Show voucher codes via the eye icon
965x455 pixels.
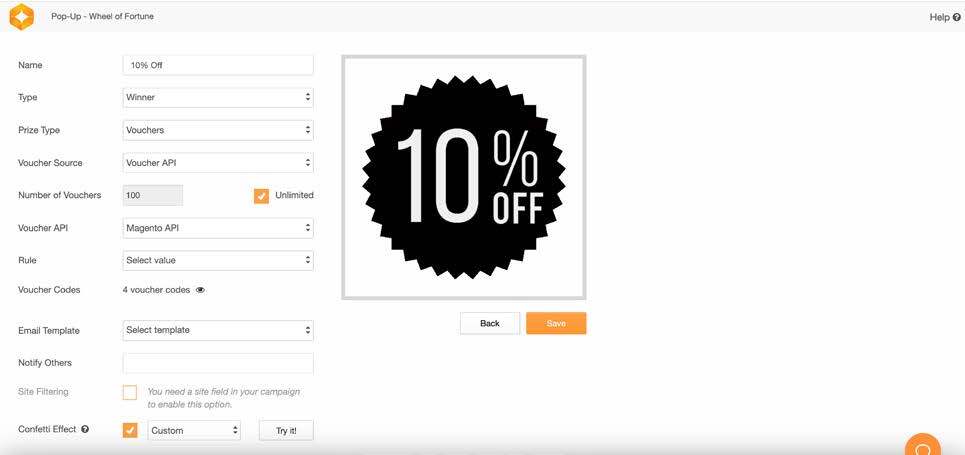coord(200,290)
